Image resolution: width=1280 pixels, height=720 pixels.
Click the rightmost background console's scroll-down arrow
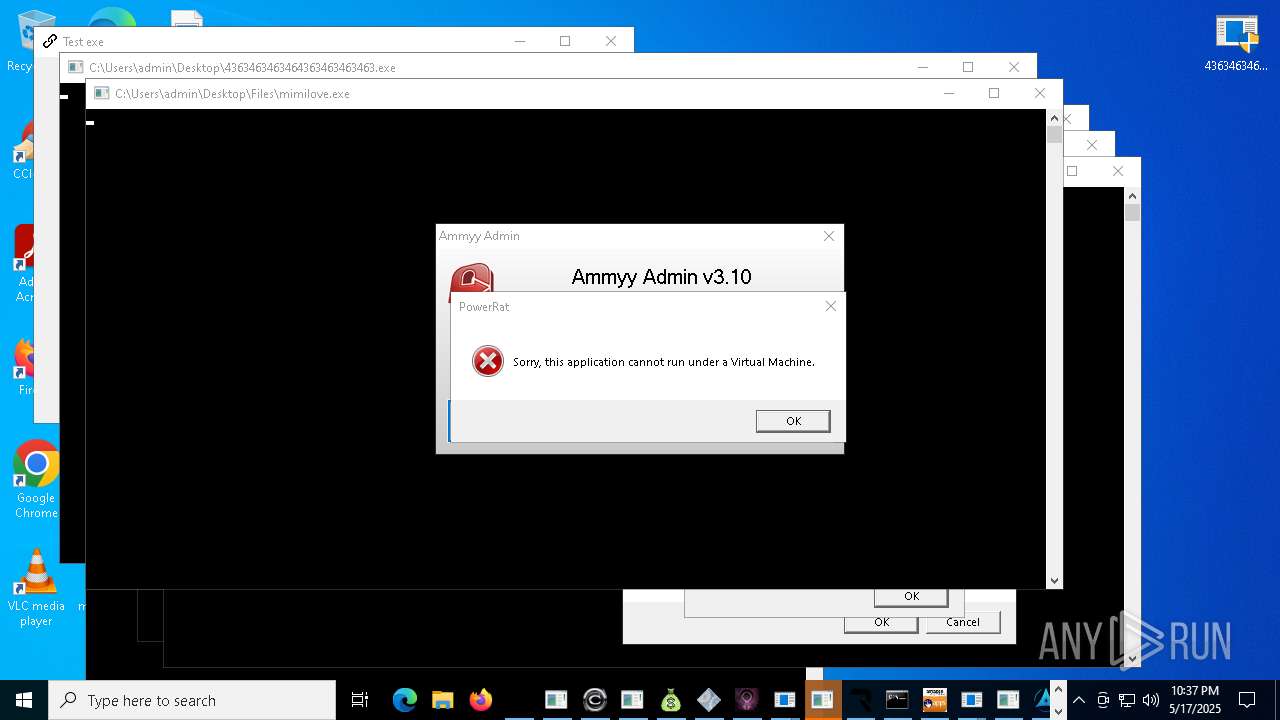pos(1132,659)
